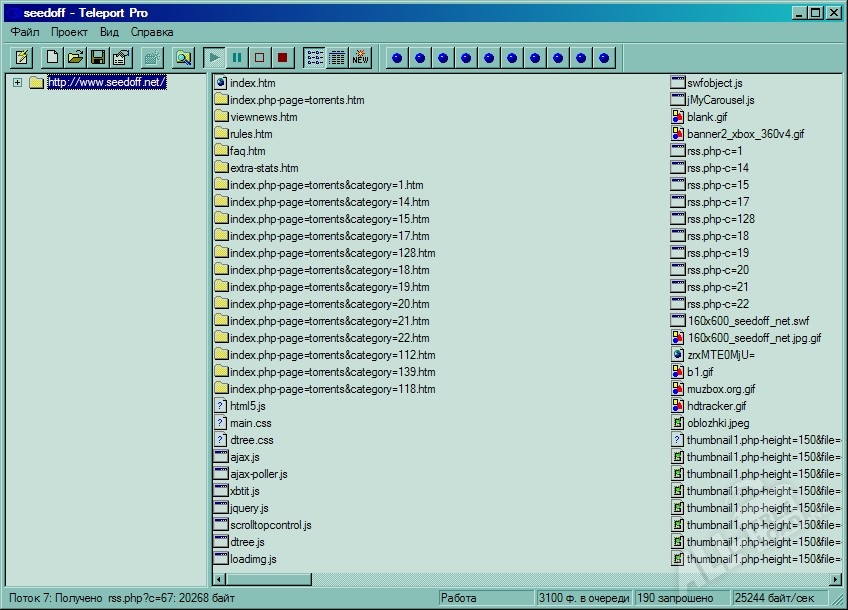
Task: Toggle the Start (play) button
Action: (214, 58)
